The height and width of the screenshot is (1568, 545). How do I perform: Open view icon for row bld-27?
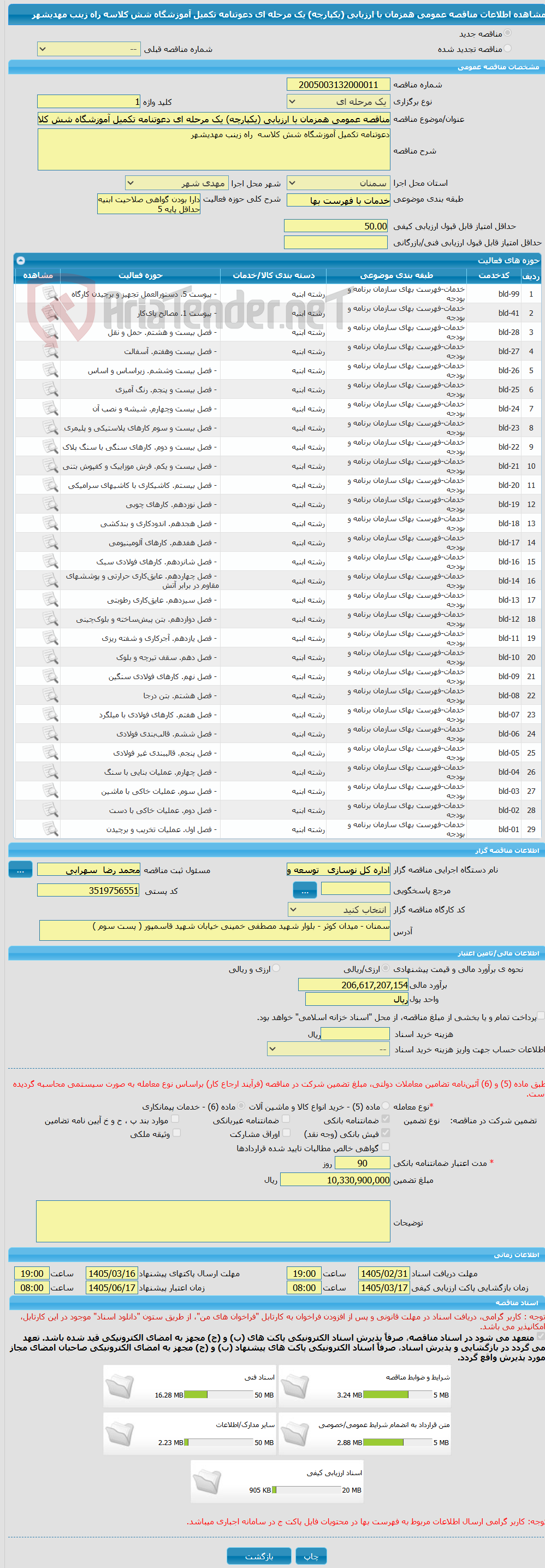coord(50,351)
